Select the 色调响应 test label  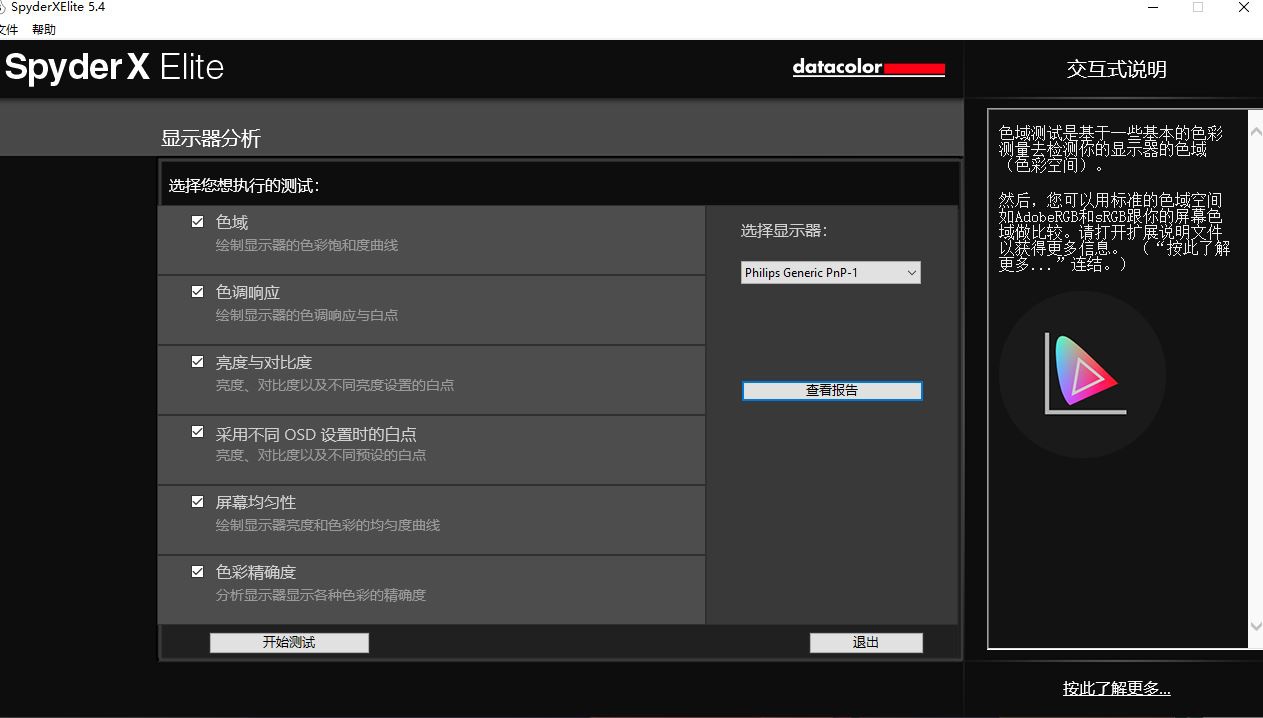248,292
